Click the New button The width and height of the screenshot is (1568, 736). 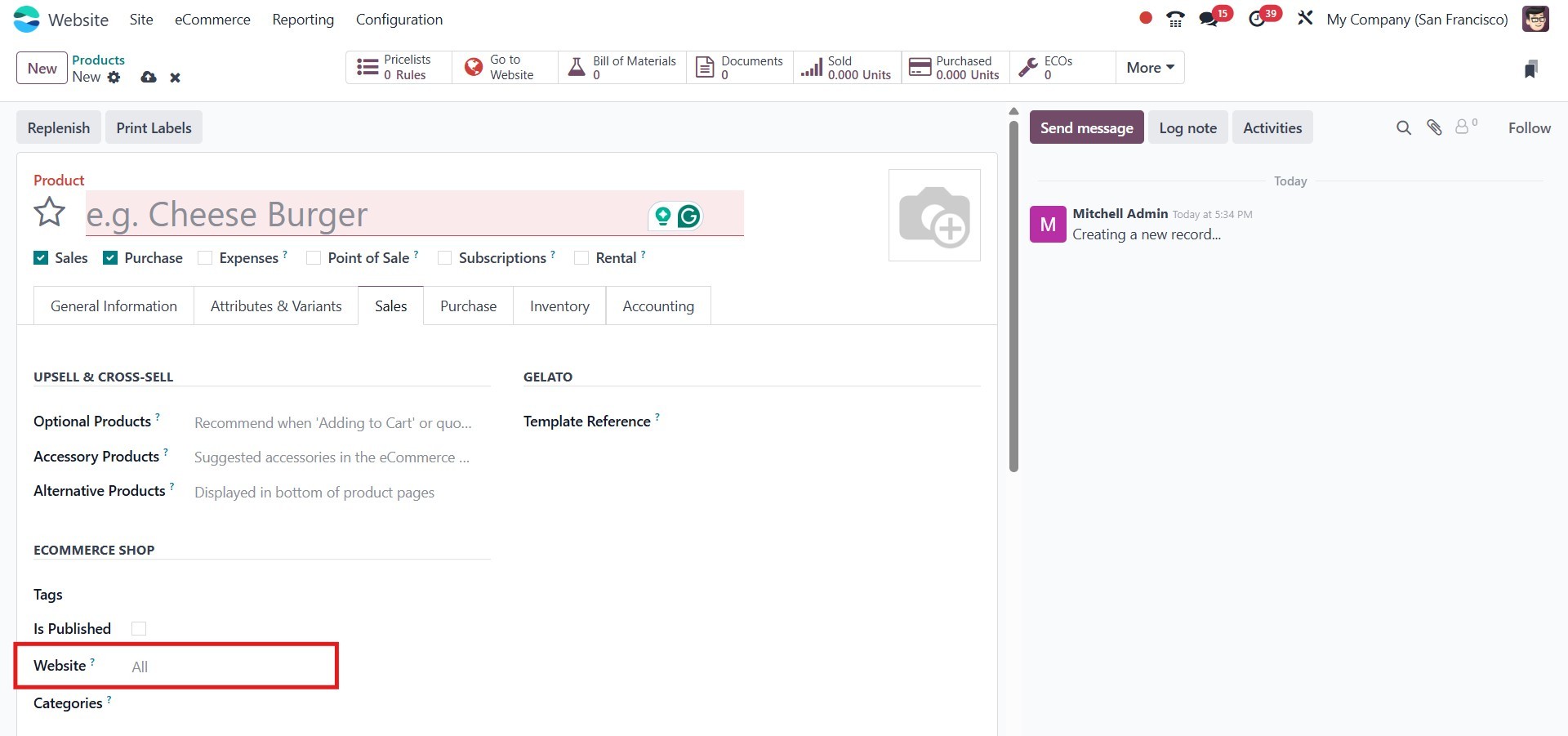point(42,68)
